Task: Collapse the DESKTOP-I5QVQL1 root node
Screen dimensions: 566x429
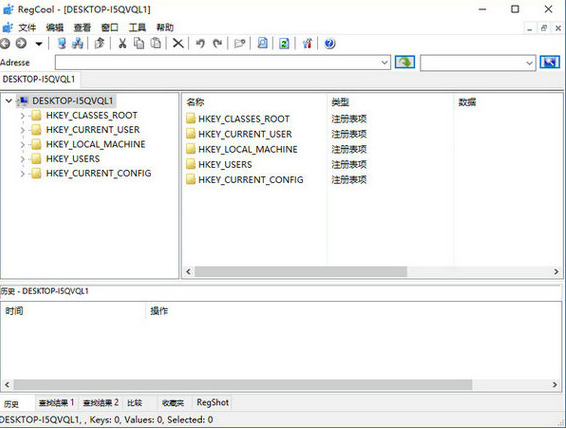Action: pyautogui.click(x=9, y=101)
